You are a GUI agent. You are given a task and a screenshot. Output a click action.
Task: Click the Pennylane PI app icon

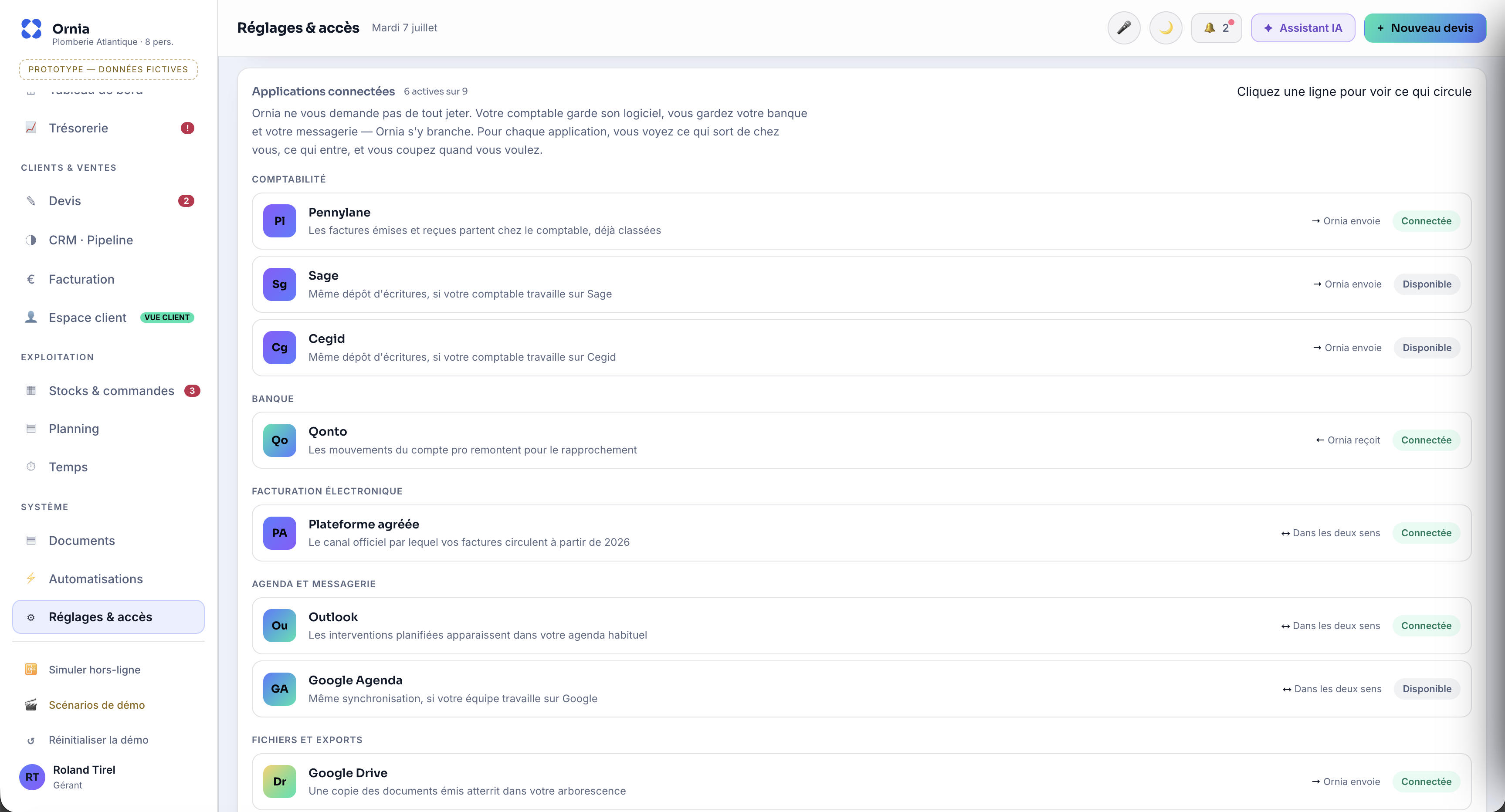coord(279,221)
